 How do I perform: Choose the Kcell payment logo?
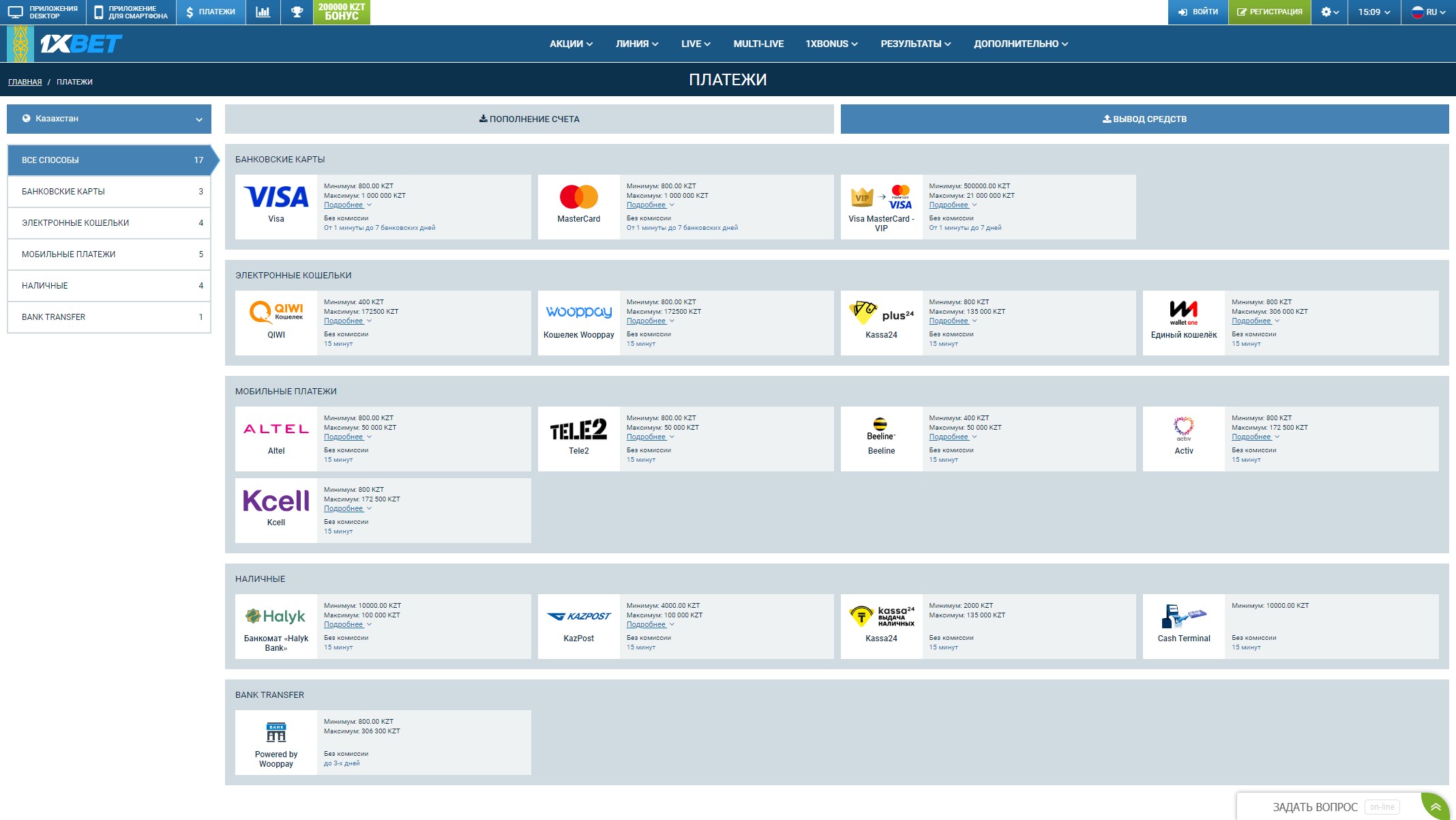pos(276,501)
